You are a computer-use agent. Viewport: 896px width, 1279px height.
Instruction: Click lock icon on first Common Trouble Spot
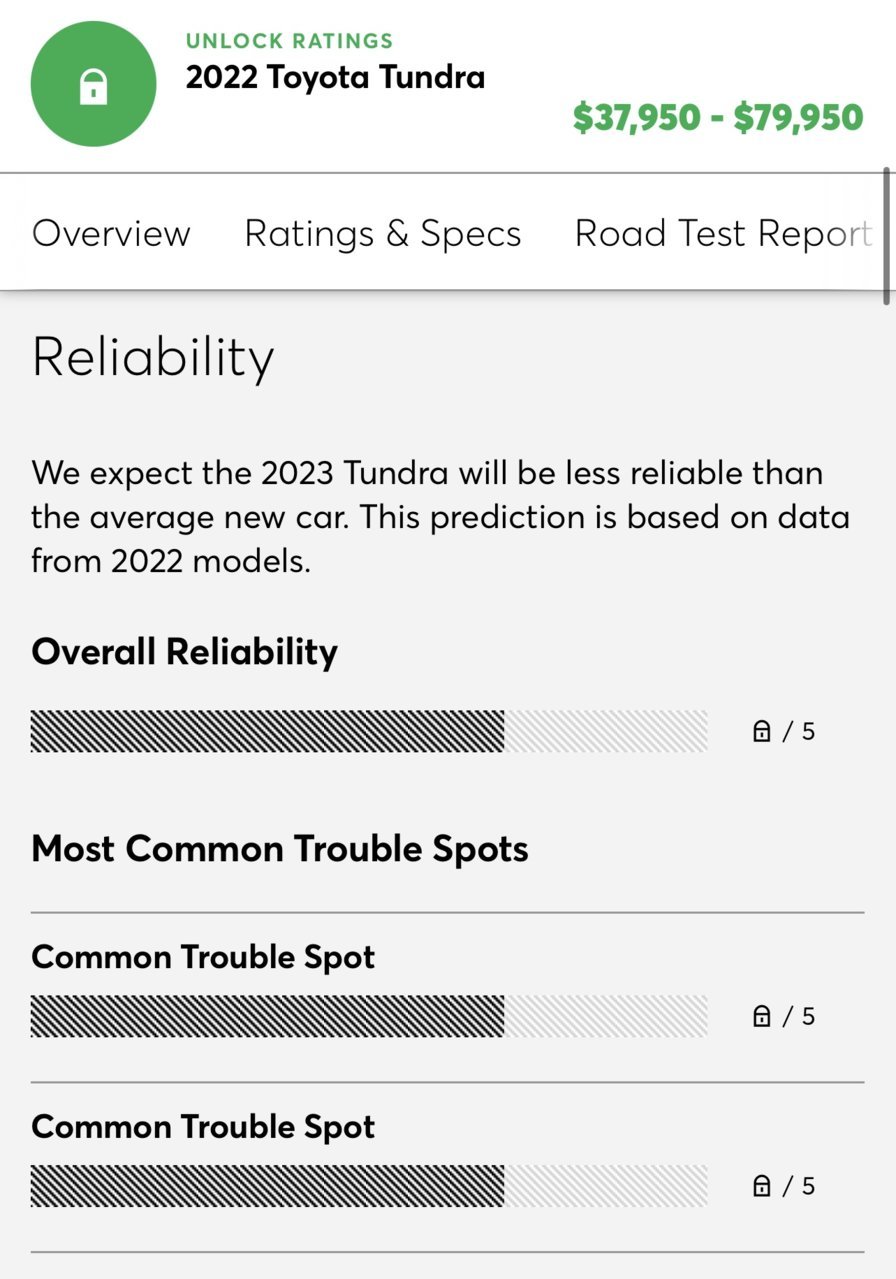(x=761, y=1016)
